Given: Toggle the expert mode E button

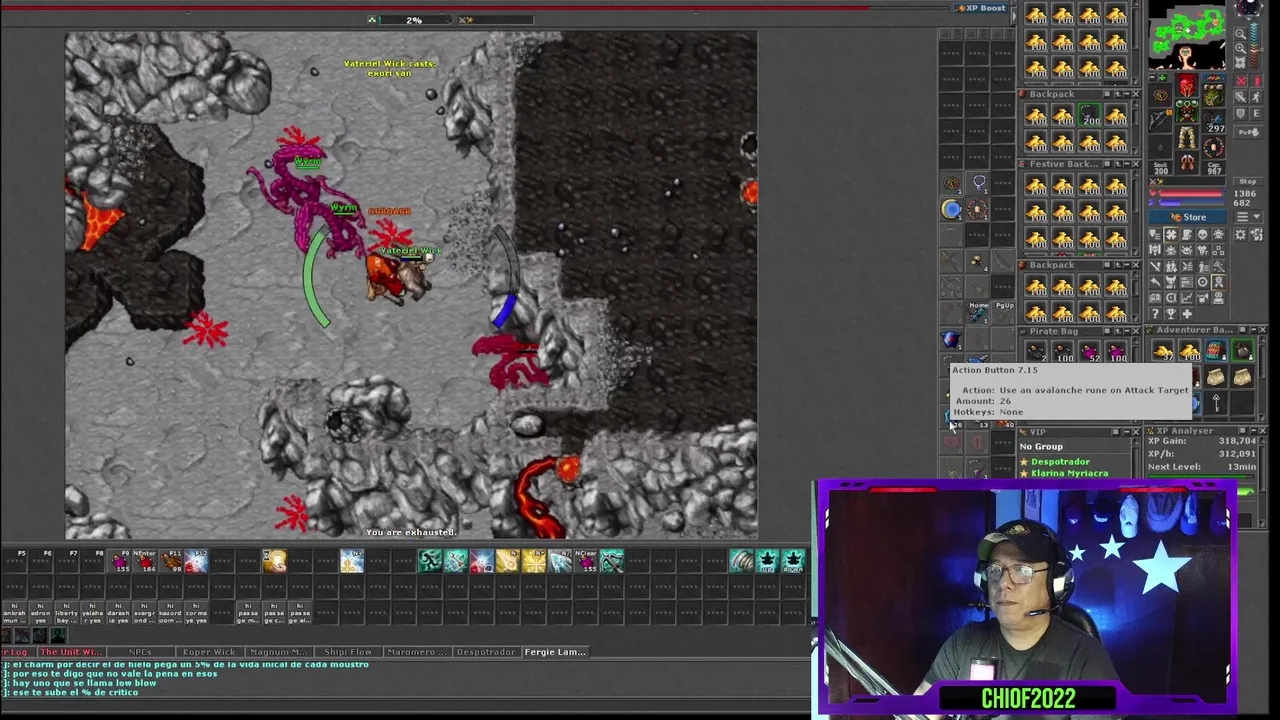Looking at the screenshot, I should [x=1257, y=113].
